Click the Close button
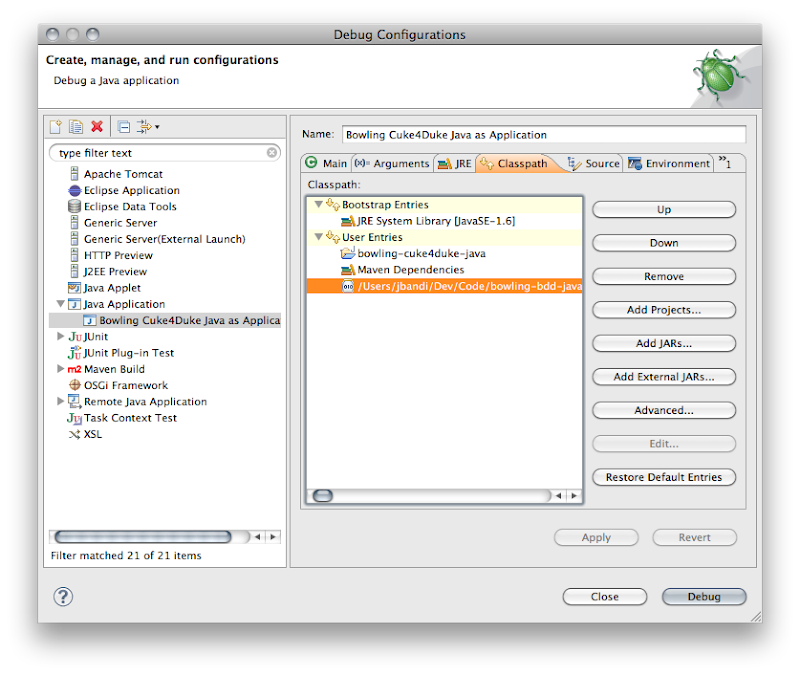Viewport: 800px width, 675px height. [605, 596]
